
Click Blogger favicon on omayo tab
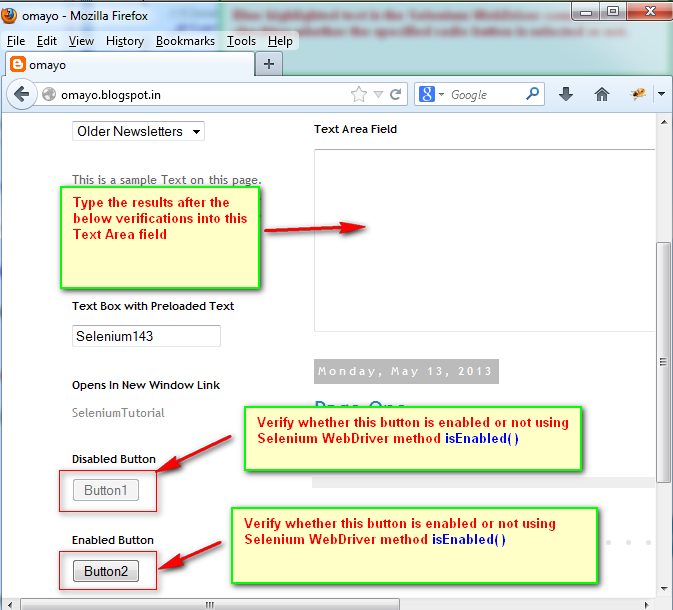coord(18,64)
